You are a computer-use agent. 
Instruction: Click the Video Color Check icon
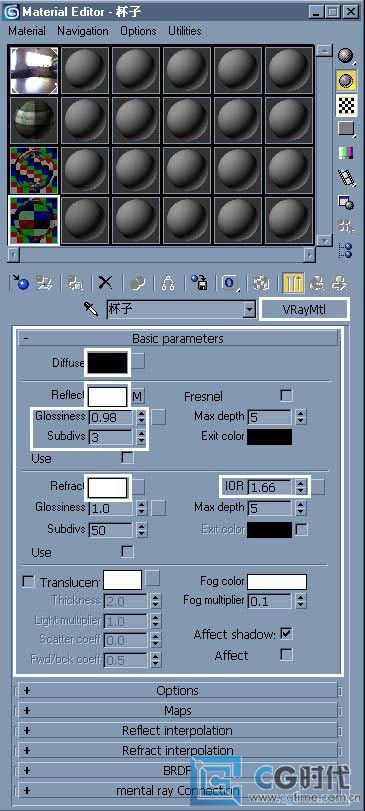[345, 153]
